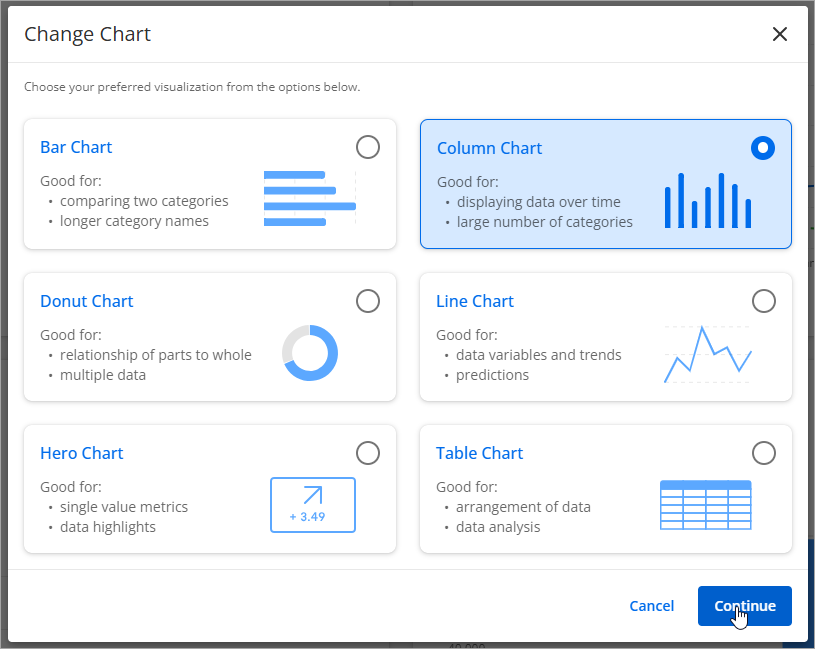
Task: Click the Line Chart heading text
Action: coord(475,301)
